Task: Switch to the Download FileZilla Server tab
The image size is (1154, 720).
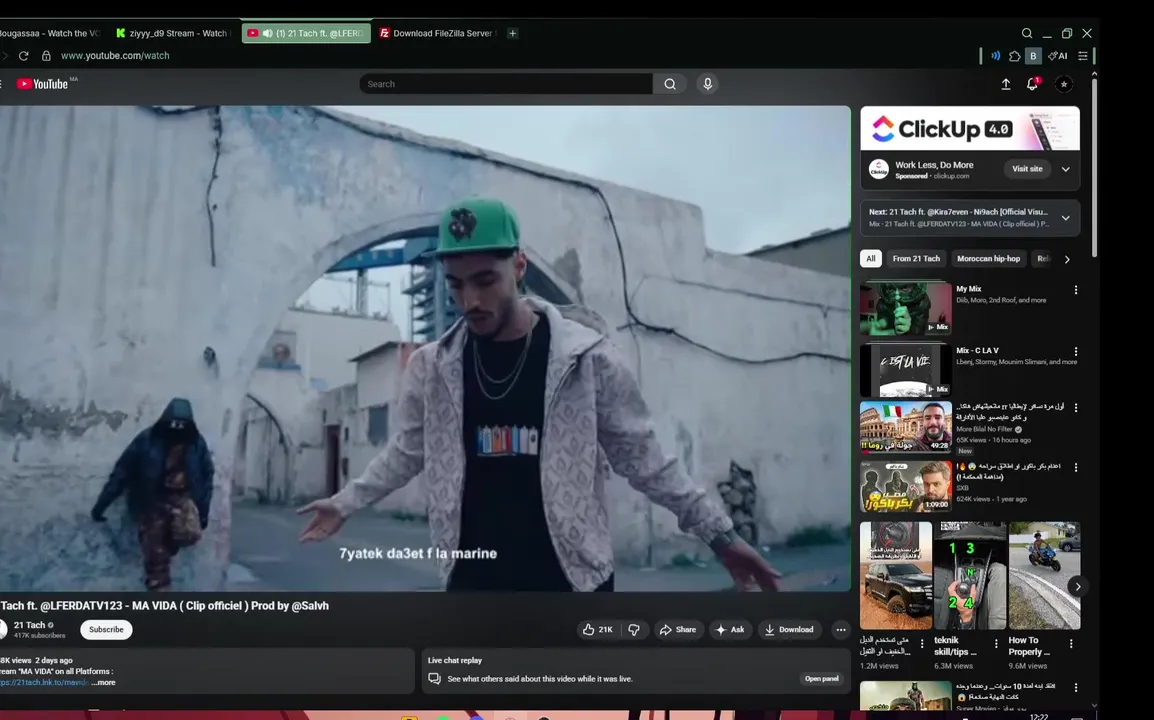Action: tap(439, 33)
